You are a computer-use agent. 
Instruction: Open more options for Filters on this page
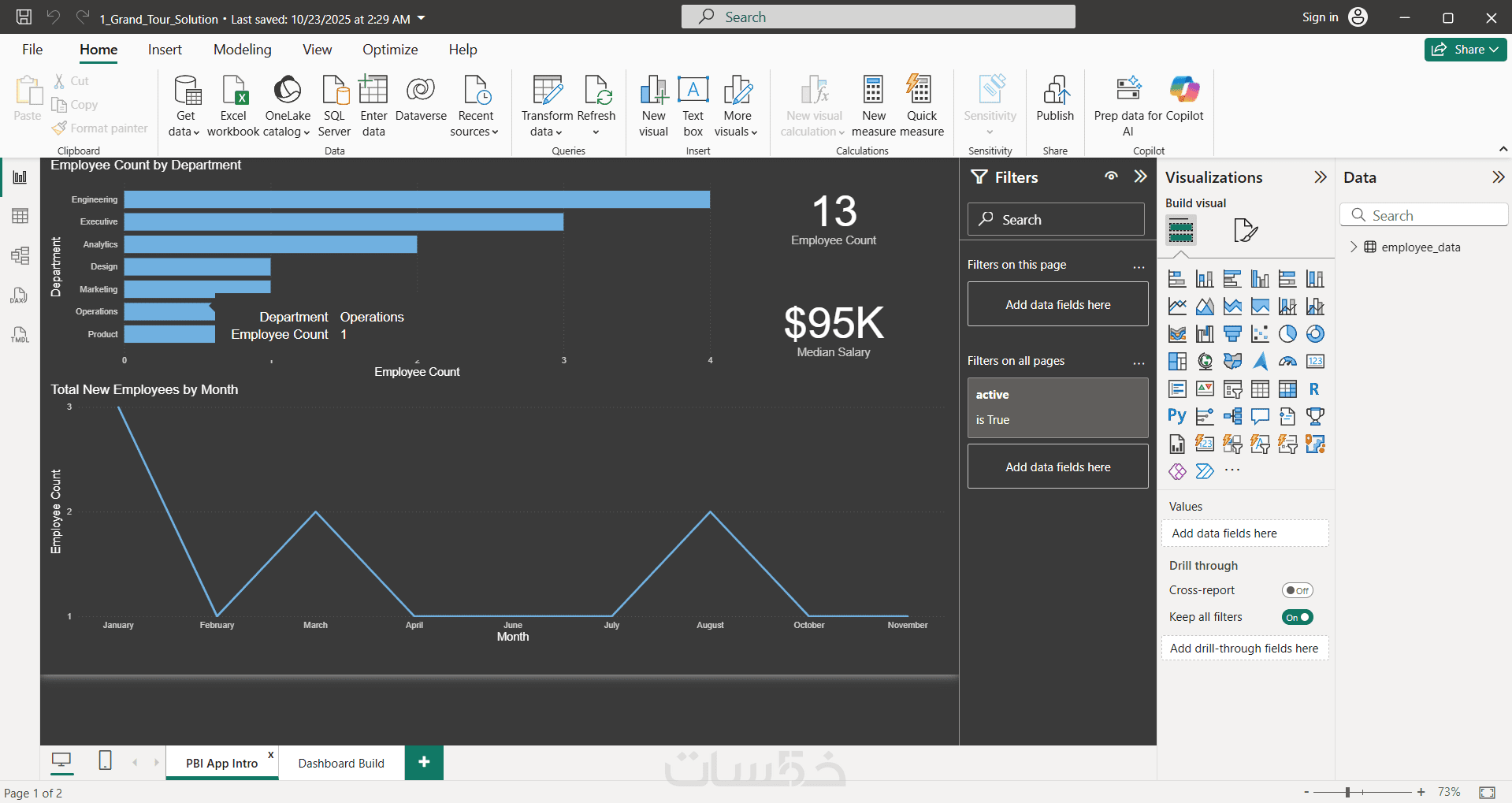coord(1139,266)
